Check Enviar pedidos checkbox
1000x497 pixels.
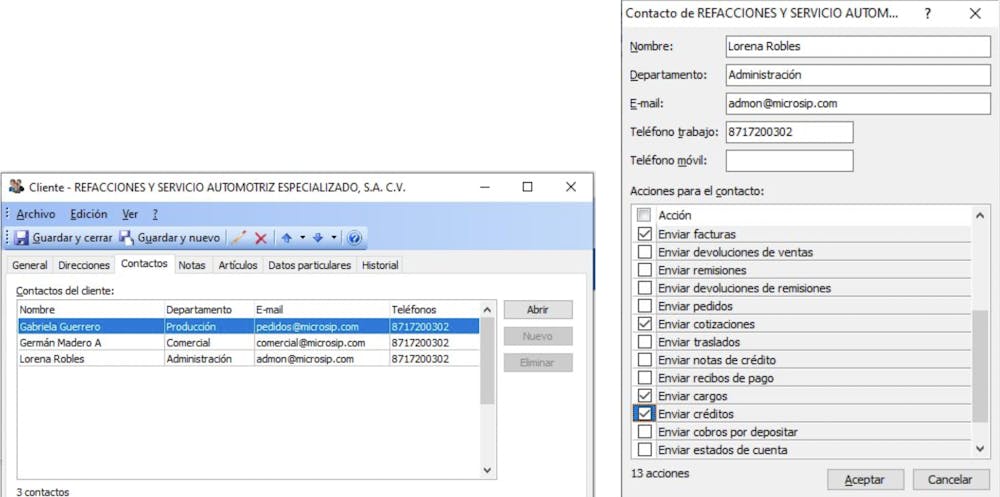(644, 306)
